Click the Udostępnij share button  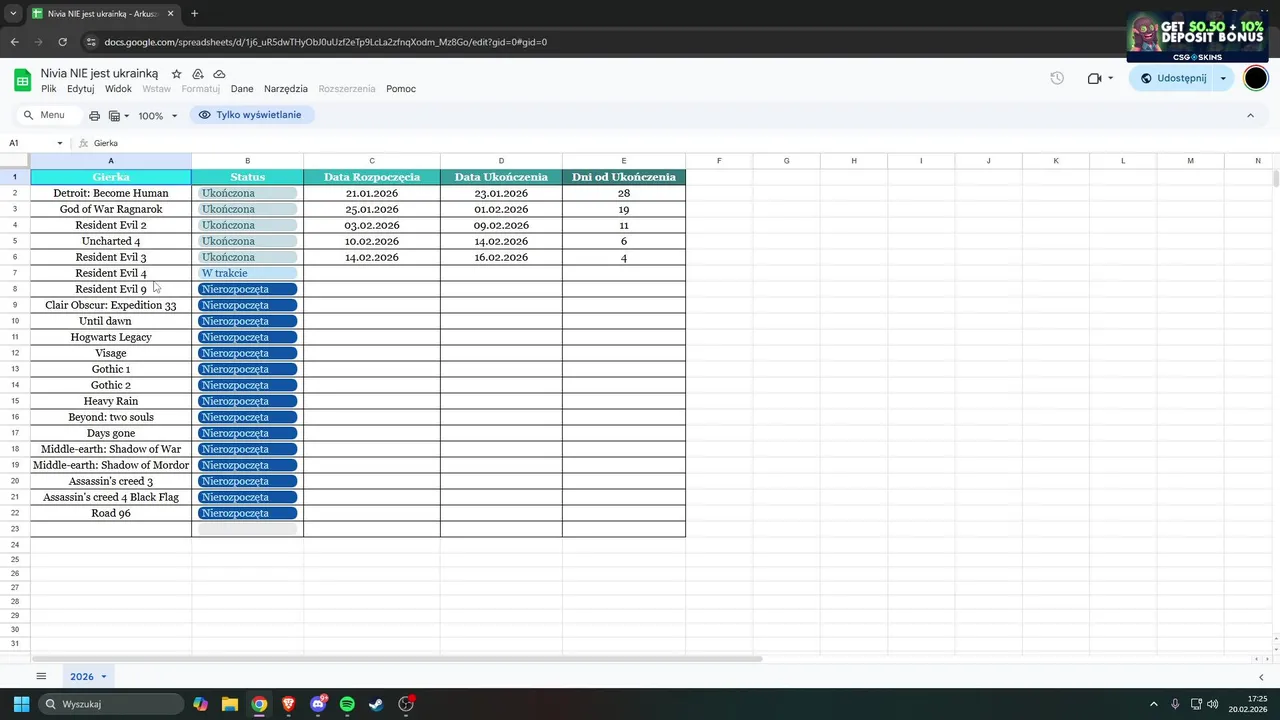point(1172,78)
